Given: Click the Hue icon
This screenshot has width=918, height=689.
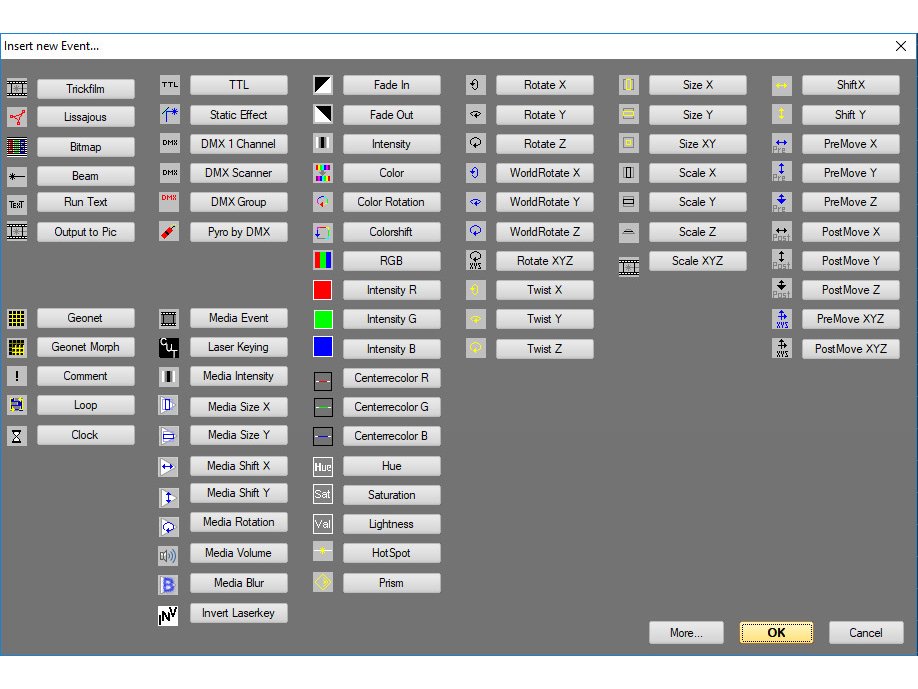Looking at the screenshot, I should pos(323,467).
